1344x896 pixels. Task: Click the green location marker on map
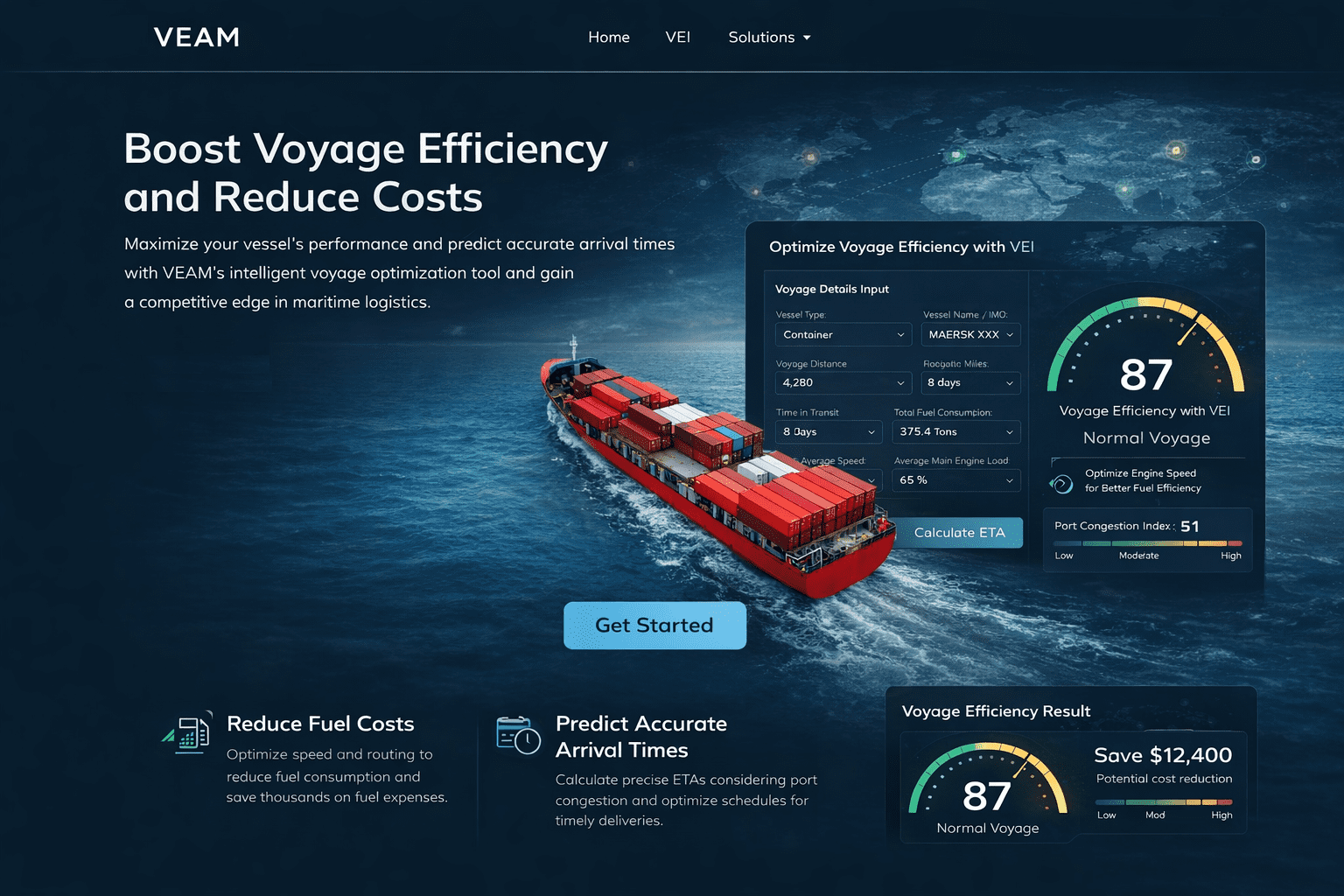coord(957,157)
